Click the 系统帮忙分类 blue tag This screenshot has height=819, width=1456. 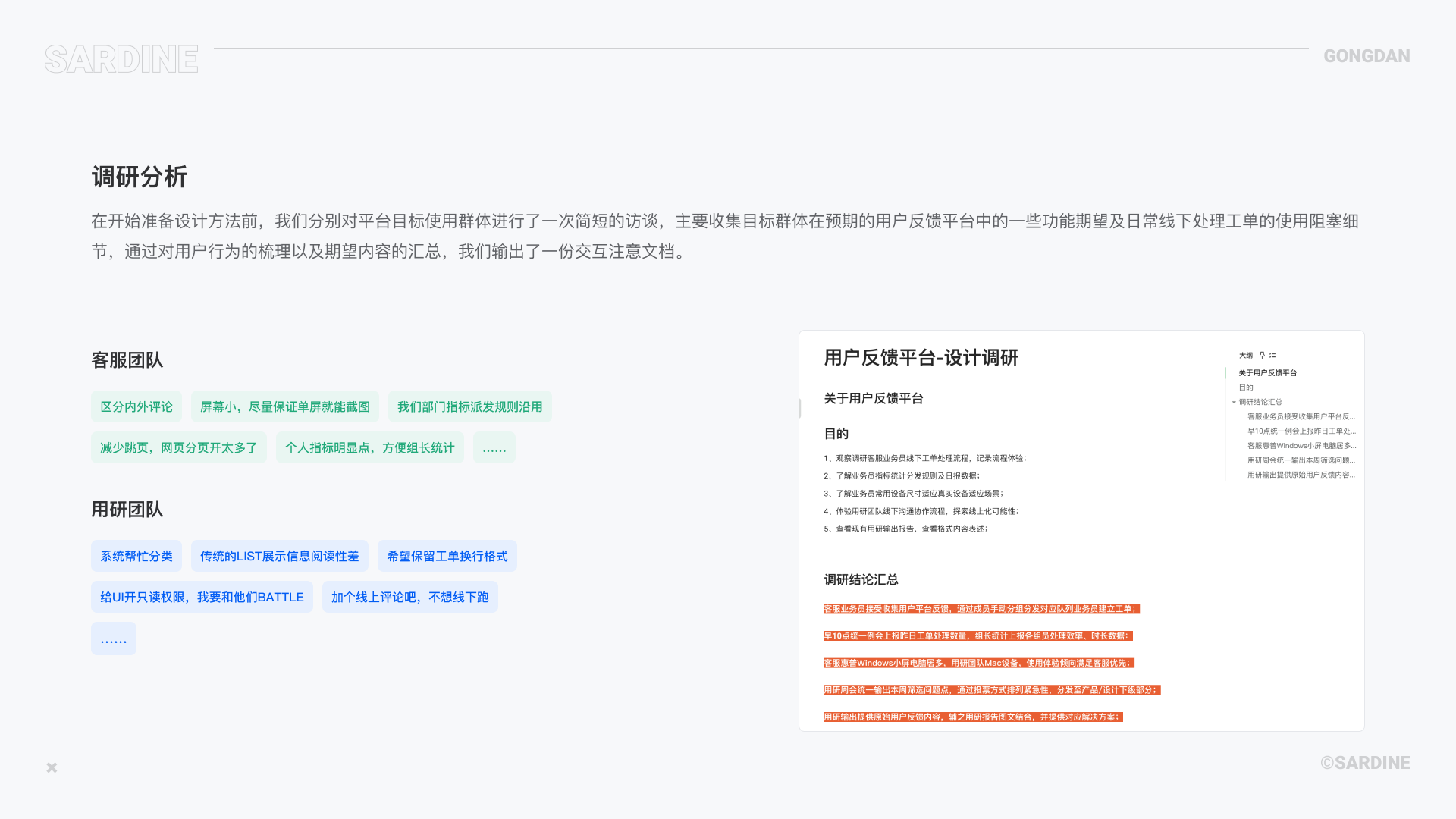(136, 556)
